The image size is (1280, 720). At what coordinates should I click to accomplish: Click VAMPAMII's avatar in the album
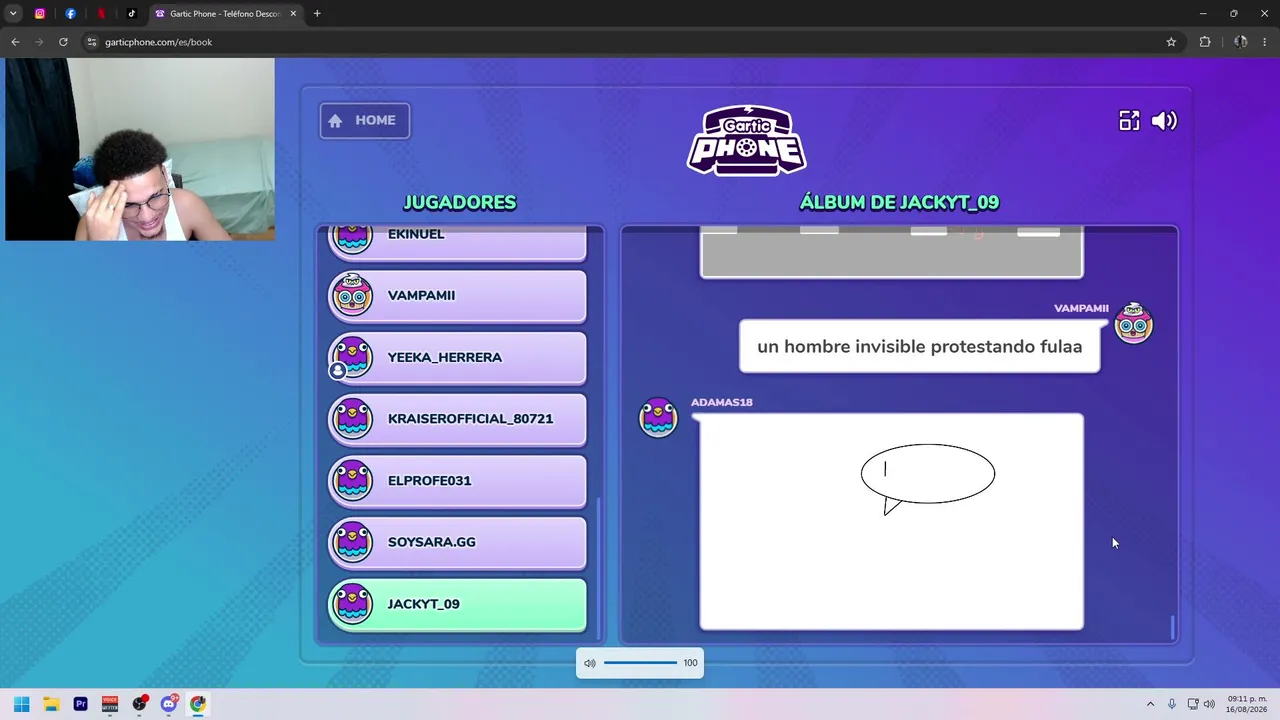[1133, 322]
